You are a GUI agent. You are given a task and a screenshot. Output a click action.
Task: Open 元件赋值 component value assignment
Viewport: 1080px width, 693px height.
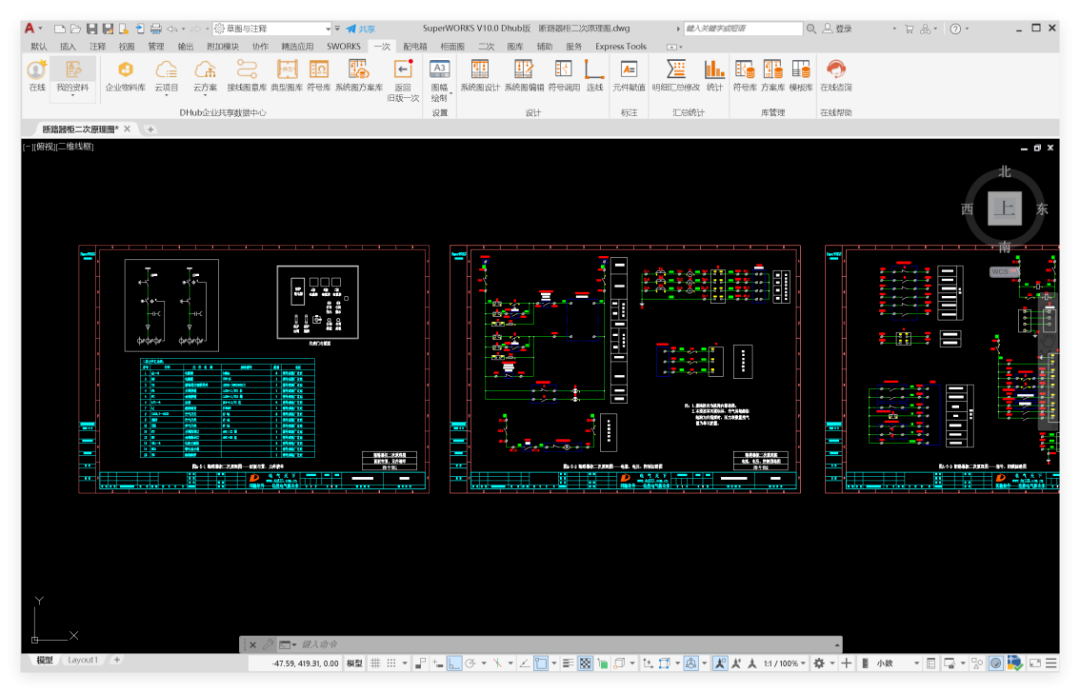pyautogui.click(x=629, y=76)
